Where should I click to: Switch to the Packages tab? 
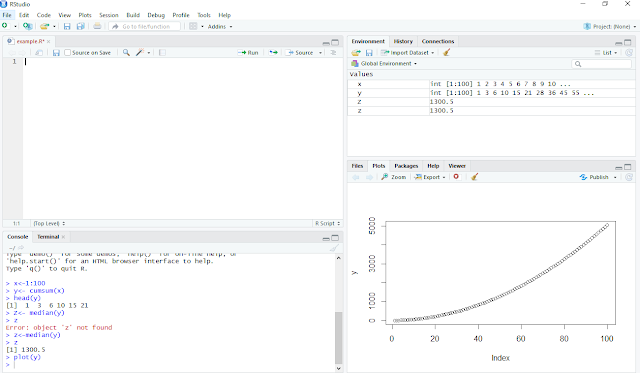(406, 166)
